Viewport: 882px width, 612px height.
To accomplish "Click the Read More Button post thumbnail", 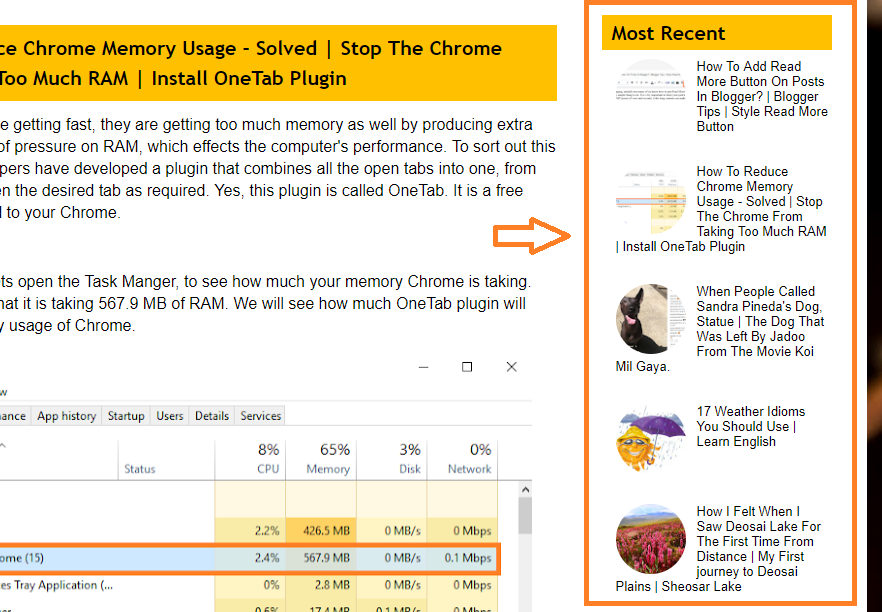I will [651, 94].
